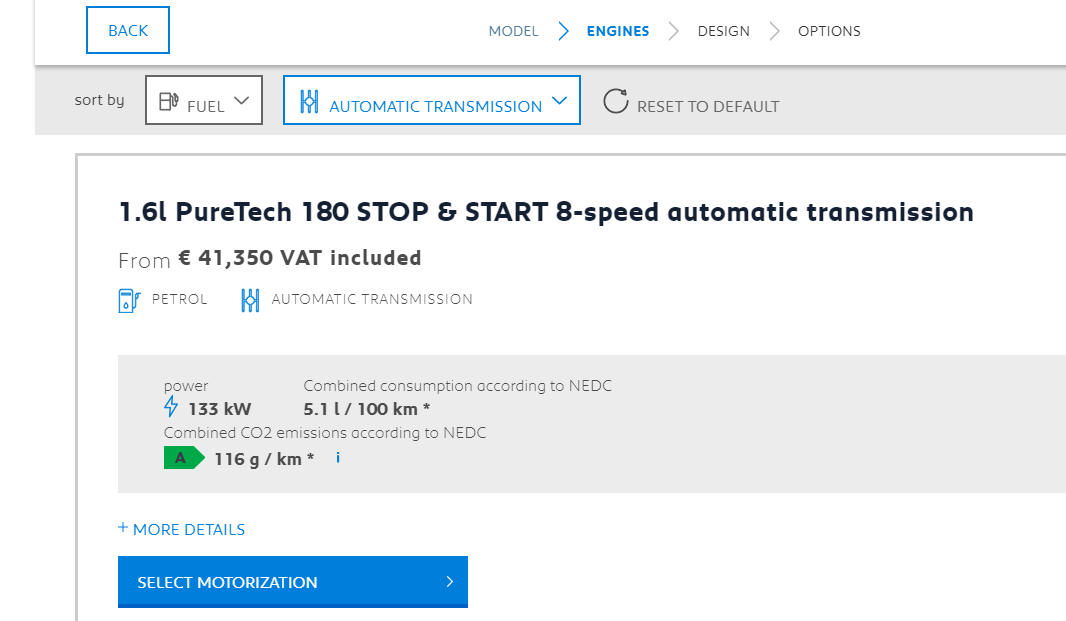Jump to the OPTIONS step
Viewport: 1066px width, 621px height.
coord(829,31)
